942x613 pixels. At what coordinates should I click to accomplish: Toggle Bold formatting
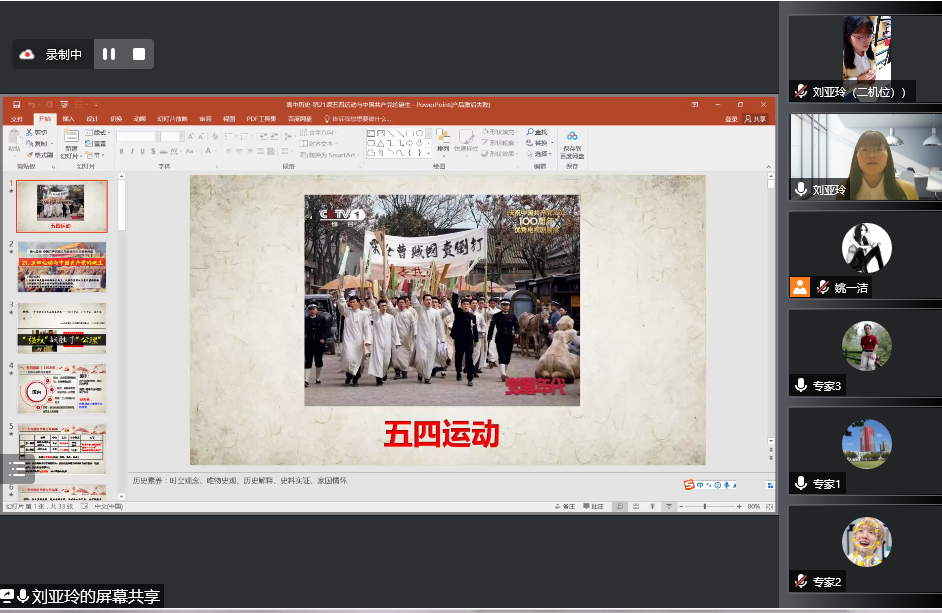coord(121,151)
